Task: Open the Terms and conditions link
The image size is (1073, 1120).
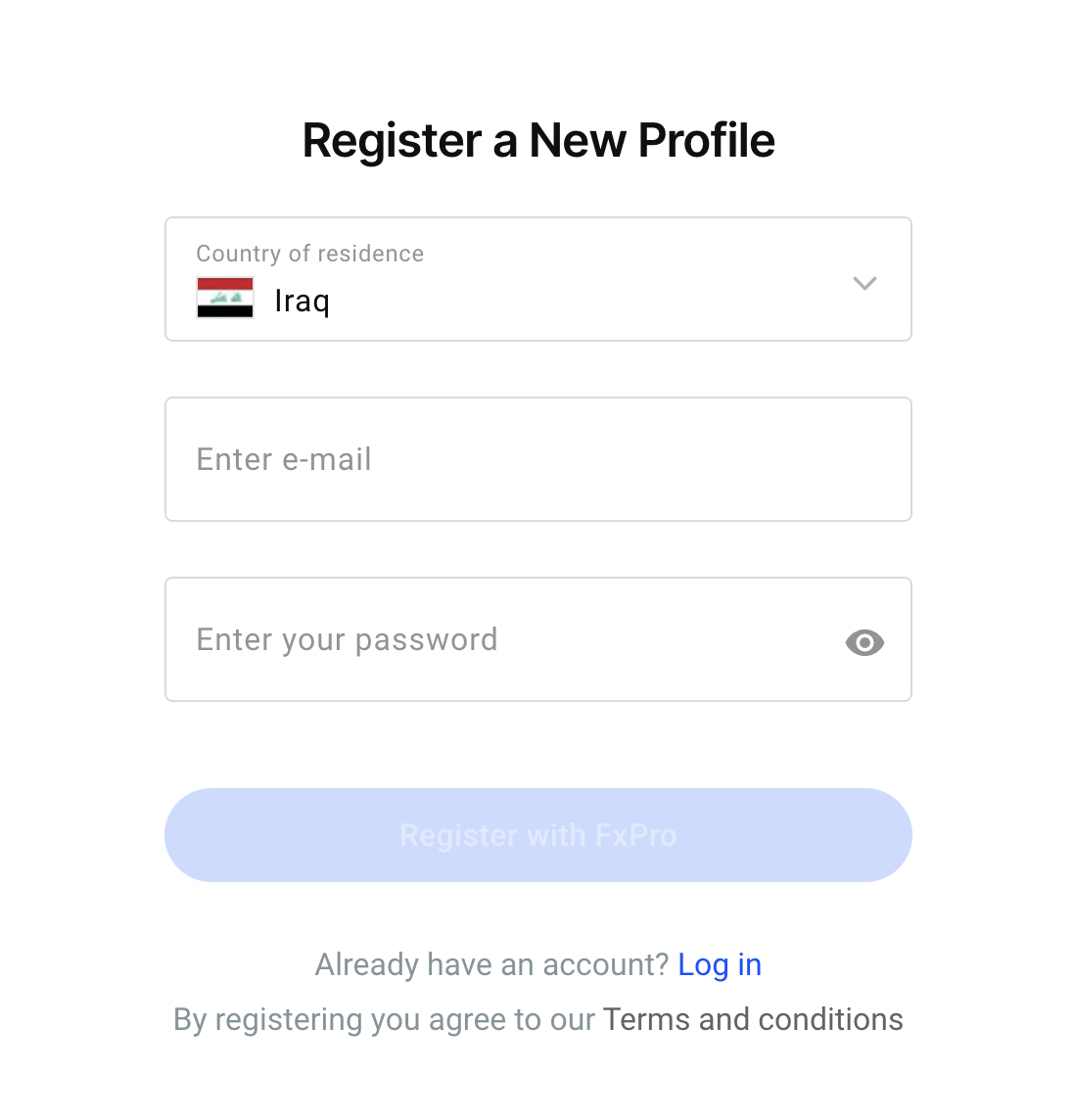Action: point(753,1019)
